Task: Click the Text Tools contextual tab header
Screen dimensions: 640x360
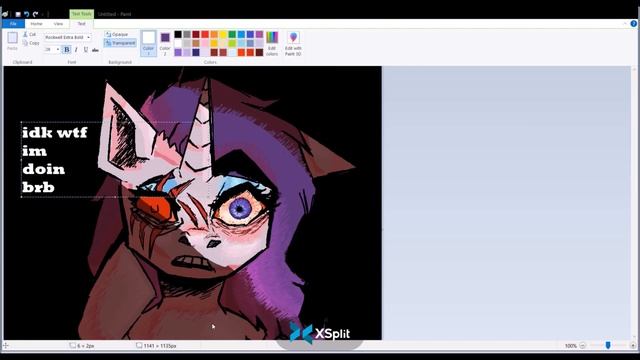Action: (x=82, y=14)
